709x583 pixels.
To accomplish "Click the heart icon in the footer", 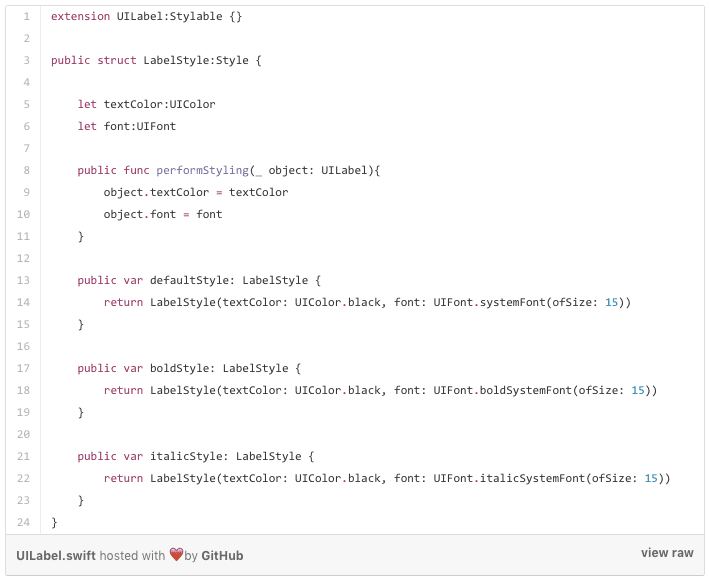I will tap(176, 554).
